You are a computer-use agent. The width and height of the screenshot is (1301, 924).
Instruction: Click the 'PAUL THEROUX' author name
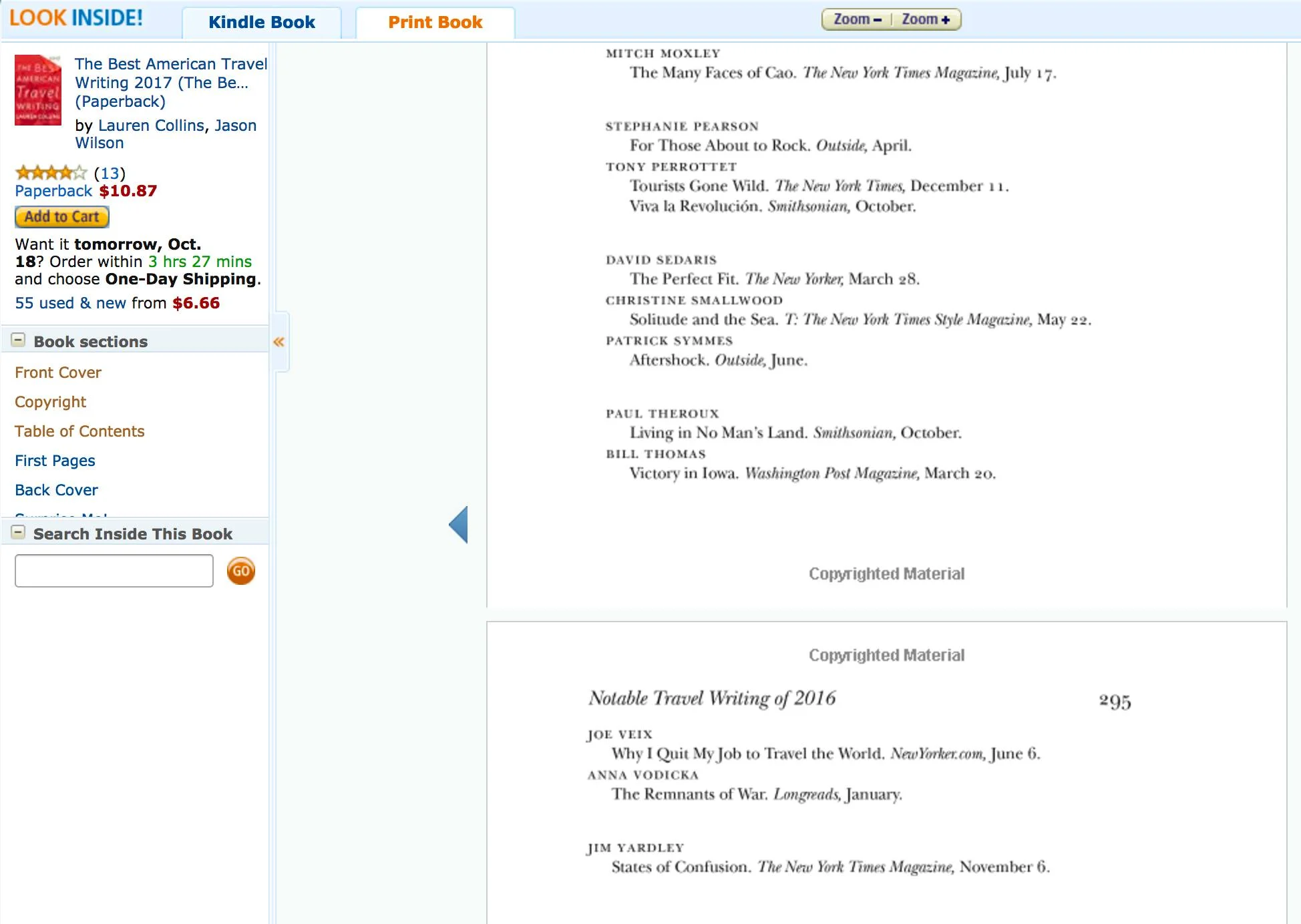tap(662, 413)
